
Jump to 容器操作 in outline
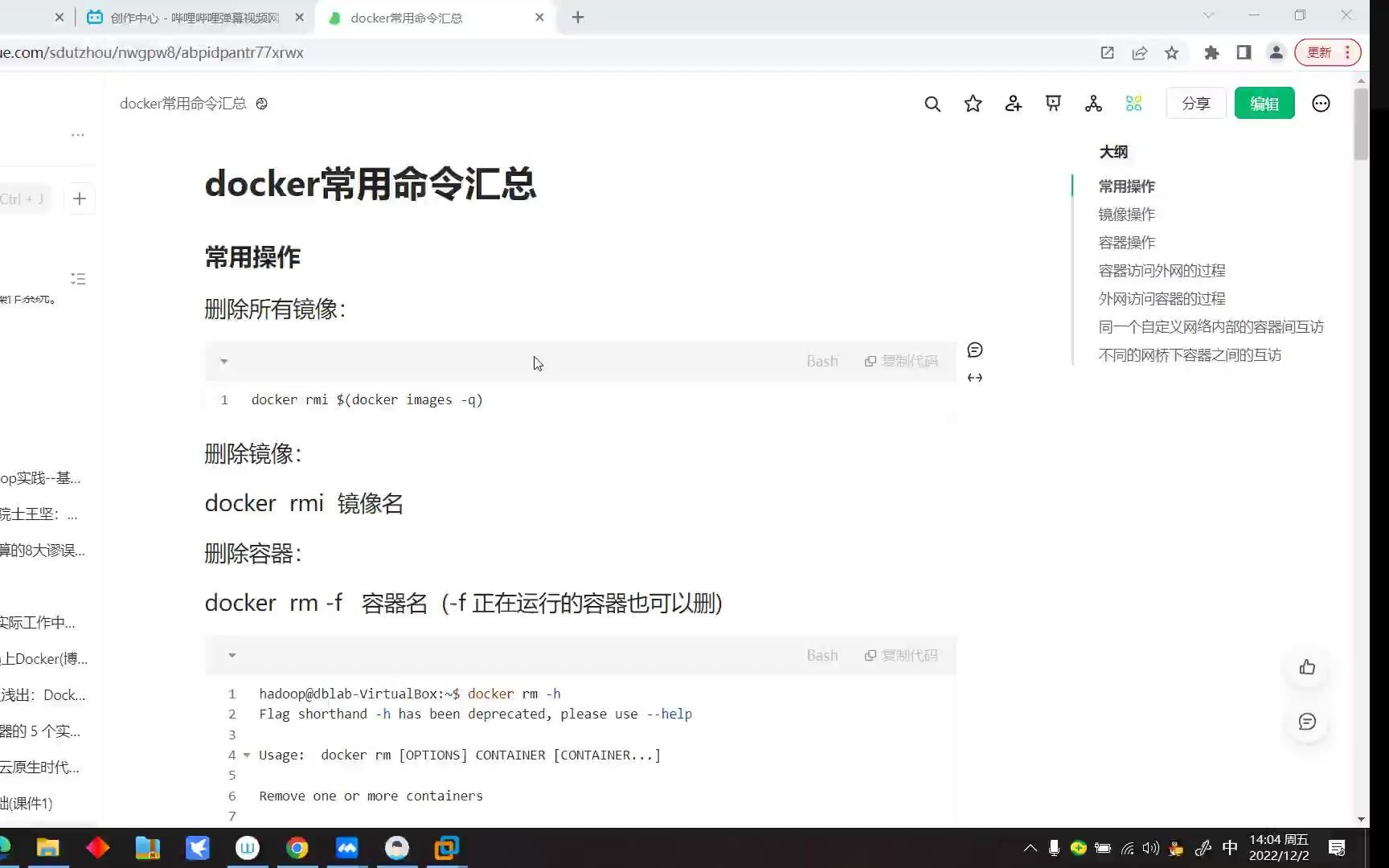1126,243
